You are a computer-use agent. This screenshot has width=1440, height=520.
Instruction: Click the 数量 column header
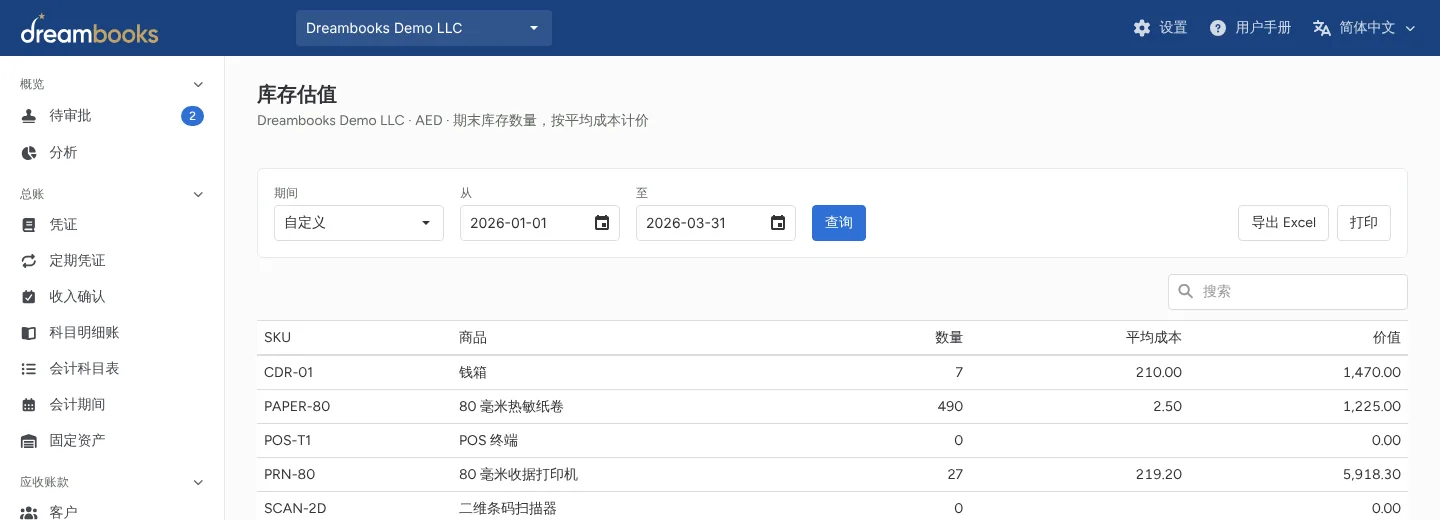tap(949, 338)
